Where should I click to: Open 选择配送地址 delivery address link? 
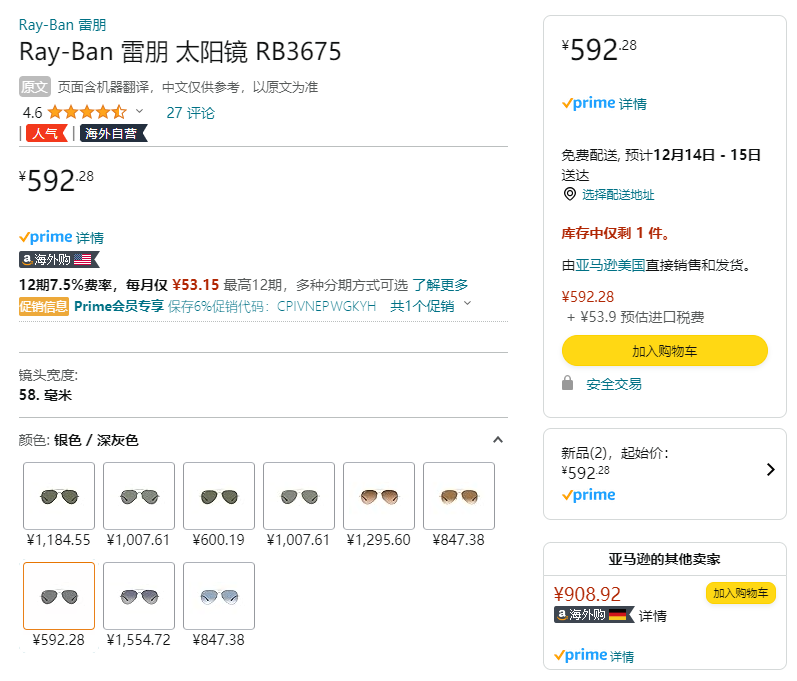tap(618, 194)
